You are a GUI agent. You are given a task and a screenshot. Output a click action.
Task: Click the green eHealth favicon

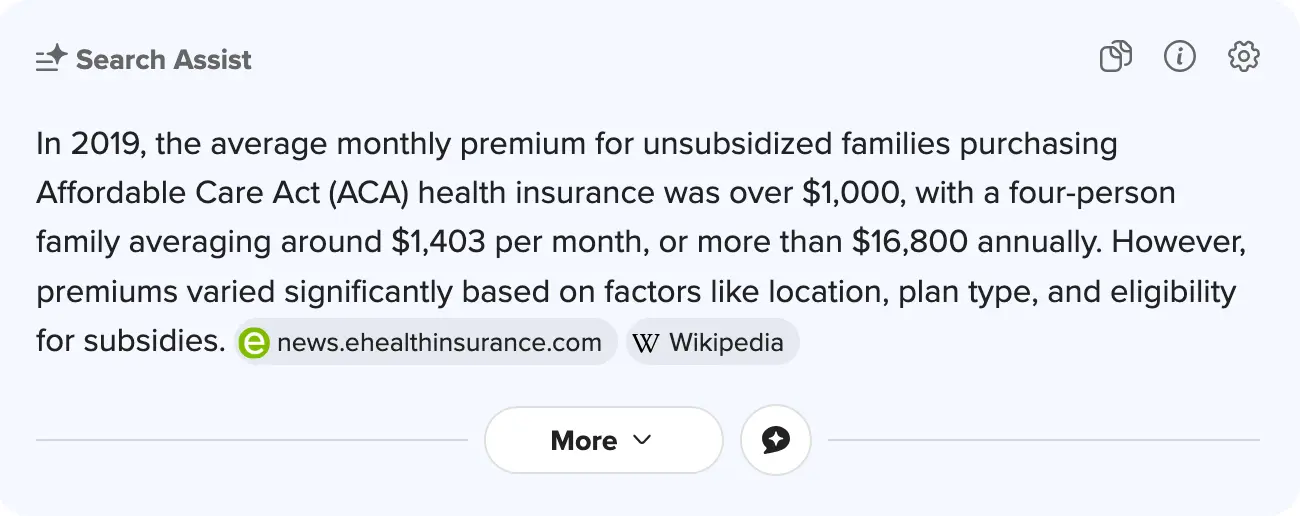pyautogui.click(x=255, y=343)
